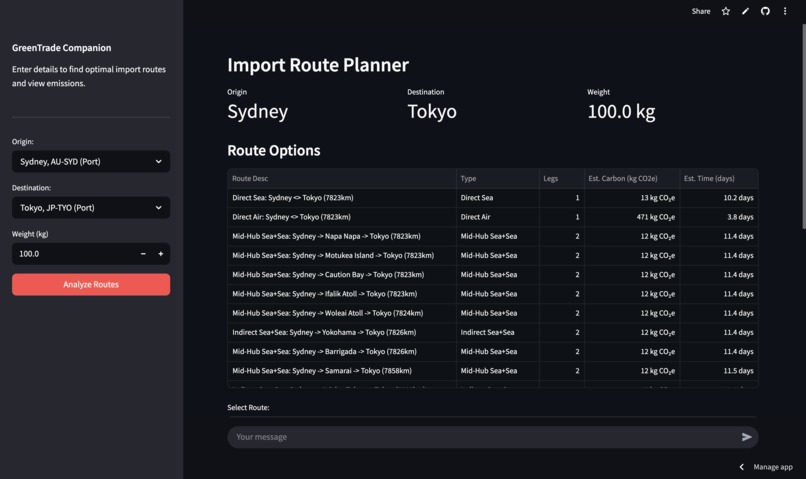Select the Direct Sea: Sydney <> Tokyo row

[492, 198]
